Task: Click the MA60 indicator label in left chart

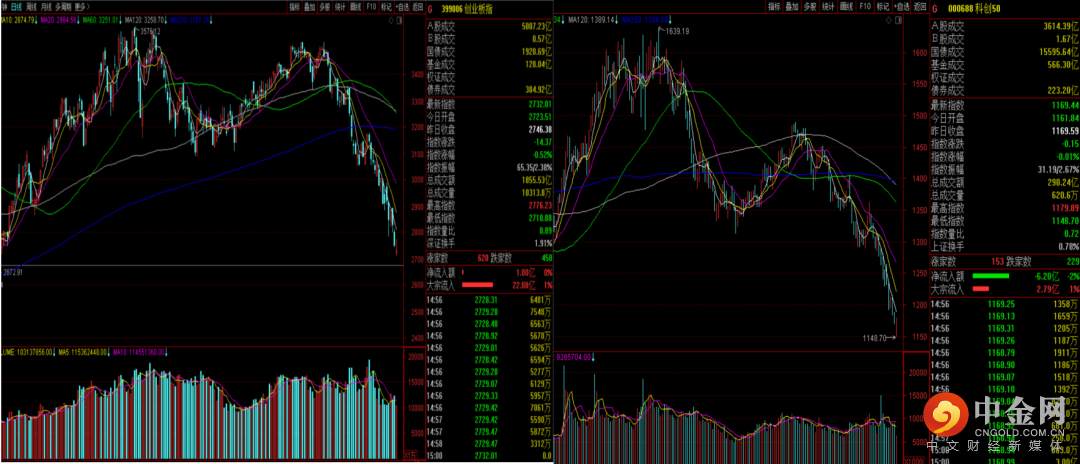Action: (x=102, y=20)
